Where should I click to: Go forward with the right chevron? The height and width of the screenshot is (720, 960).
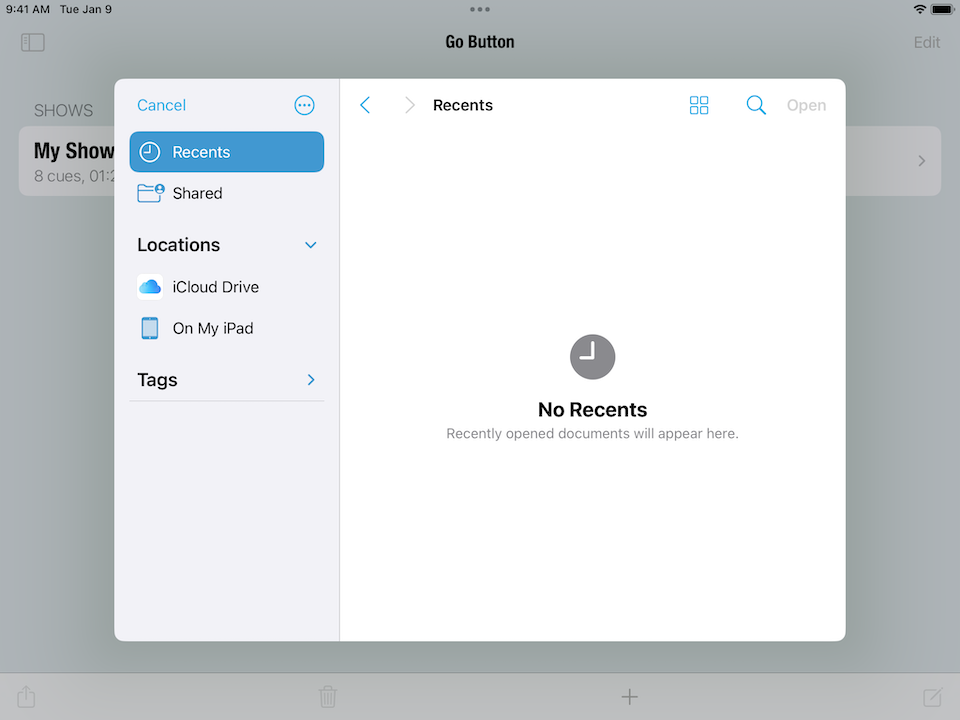(409, 105)
